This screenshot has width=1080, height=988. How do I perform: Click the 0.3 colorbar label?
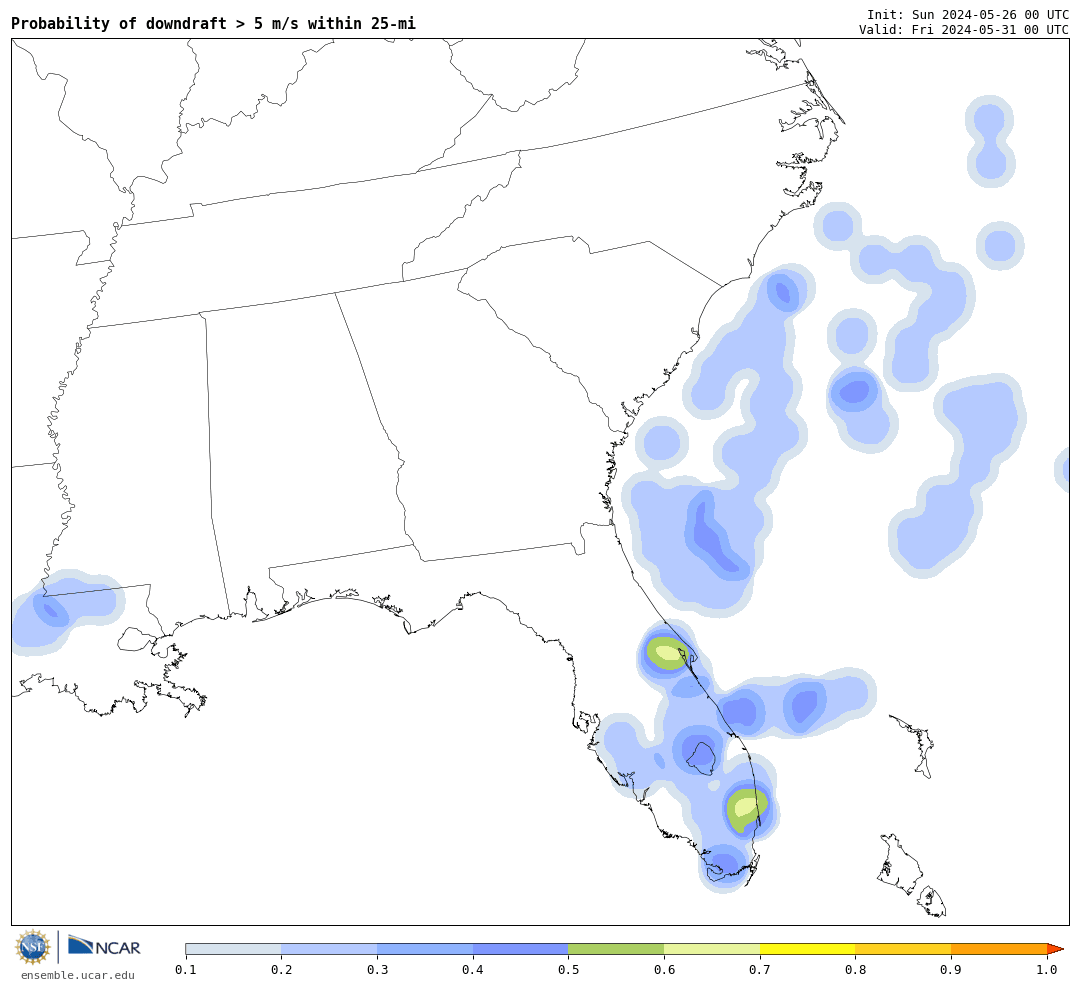click(x=377, y=970)
